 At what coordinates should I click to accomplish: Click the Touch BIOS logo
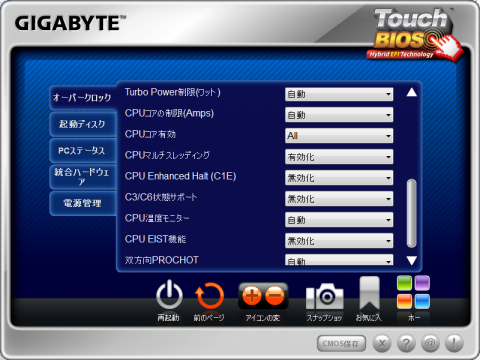(416, 35)
